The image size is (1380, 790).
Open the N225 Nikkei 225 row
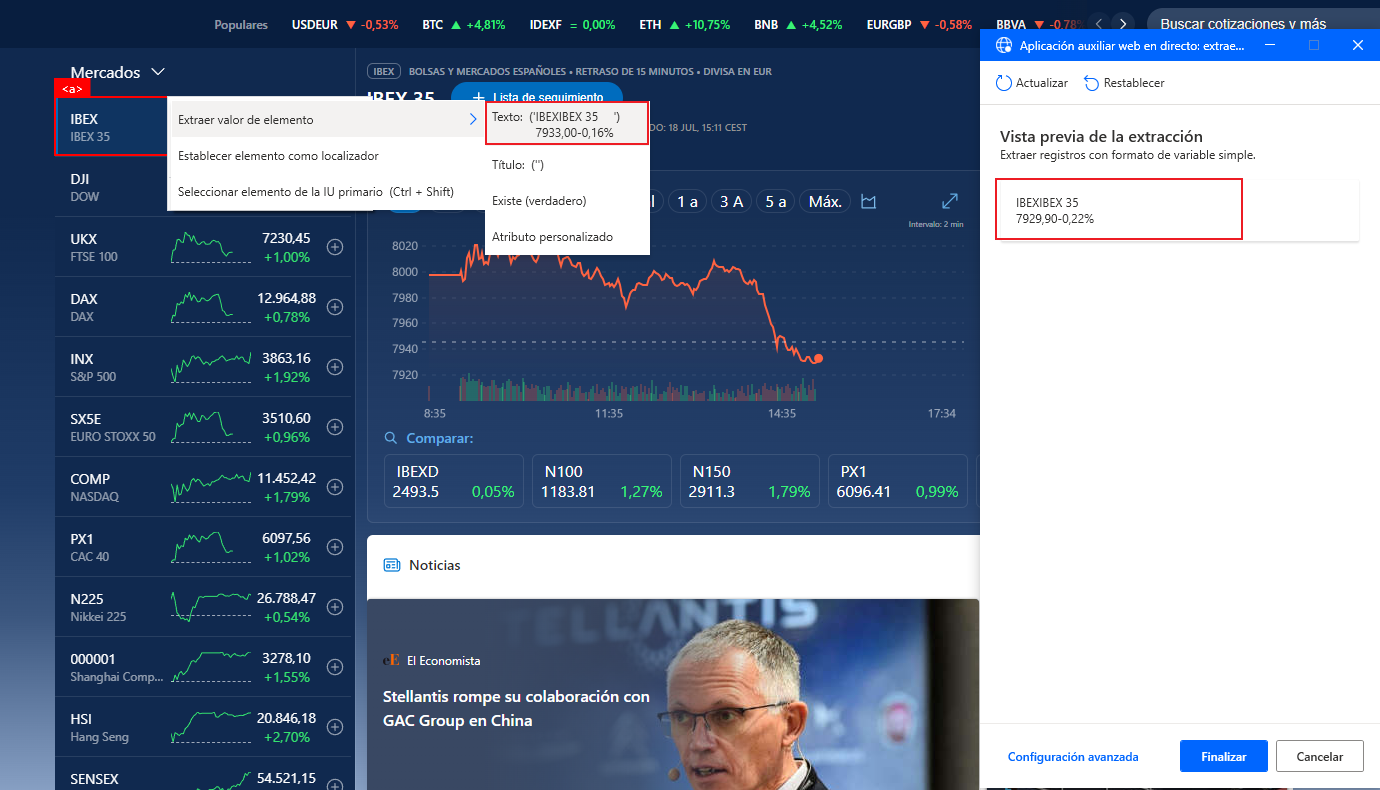pyautogui.click(x=204, y=607)
